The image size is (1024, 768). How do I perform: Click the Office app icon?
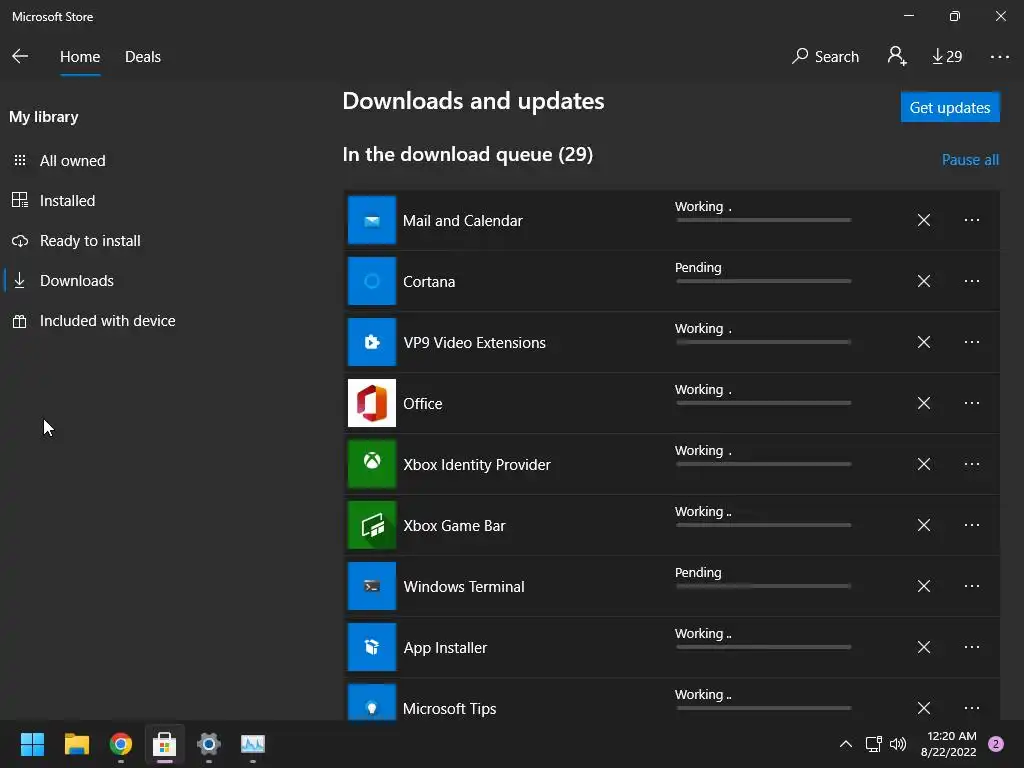click(372, 403)
